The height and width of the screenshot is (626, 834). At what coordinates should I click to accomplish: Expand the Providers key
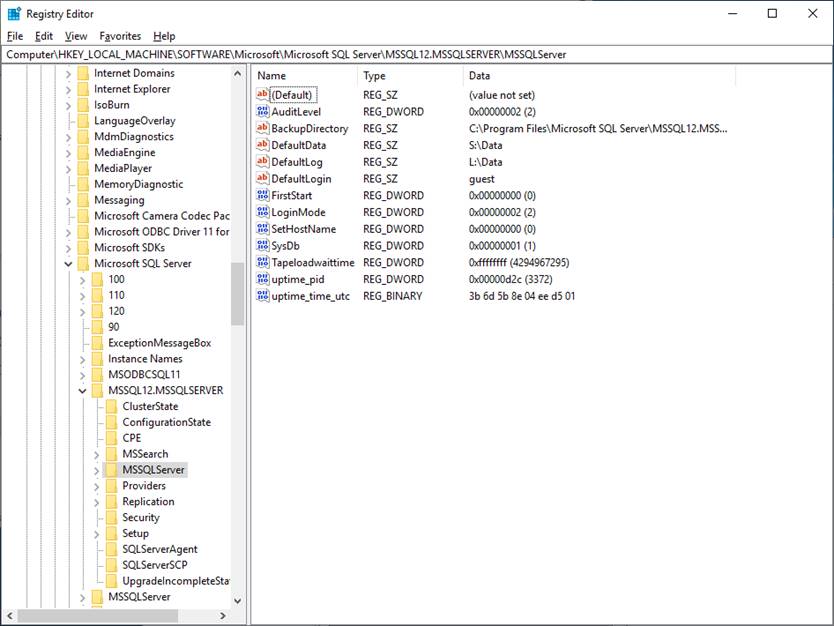[96, 486]
